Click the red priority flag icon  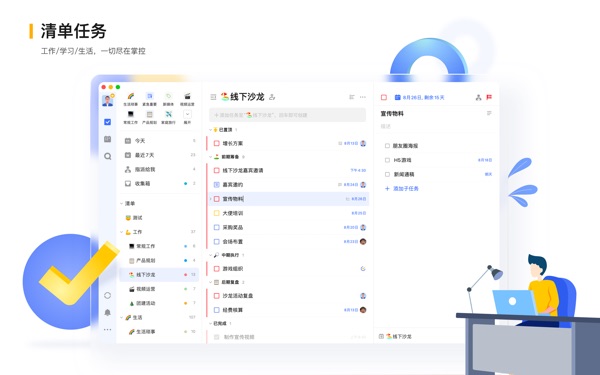(x=489, y=98)
